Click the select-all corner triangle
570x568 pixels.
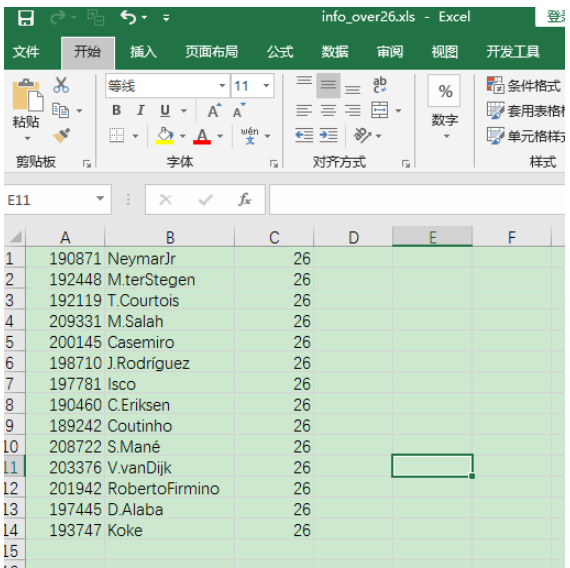click(x=15, y=237)
